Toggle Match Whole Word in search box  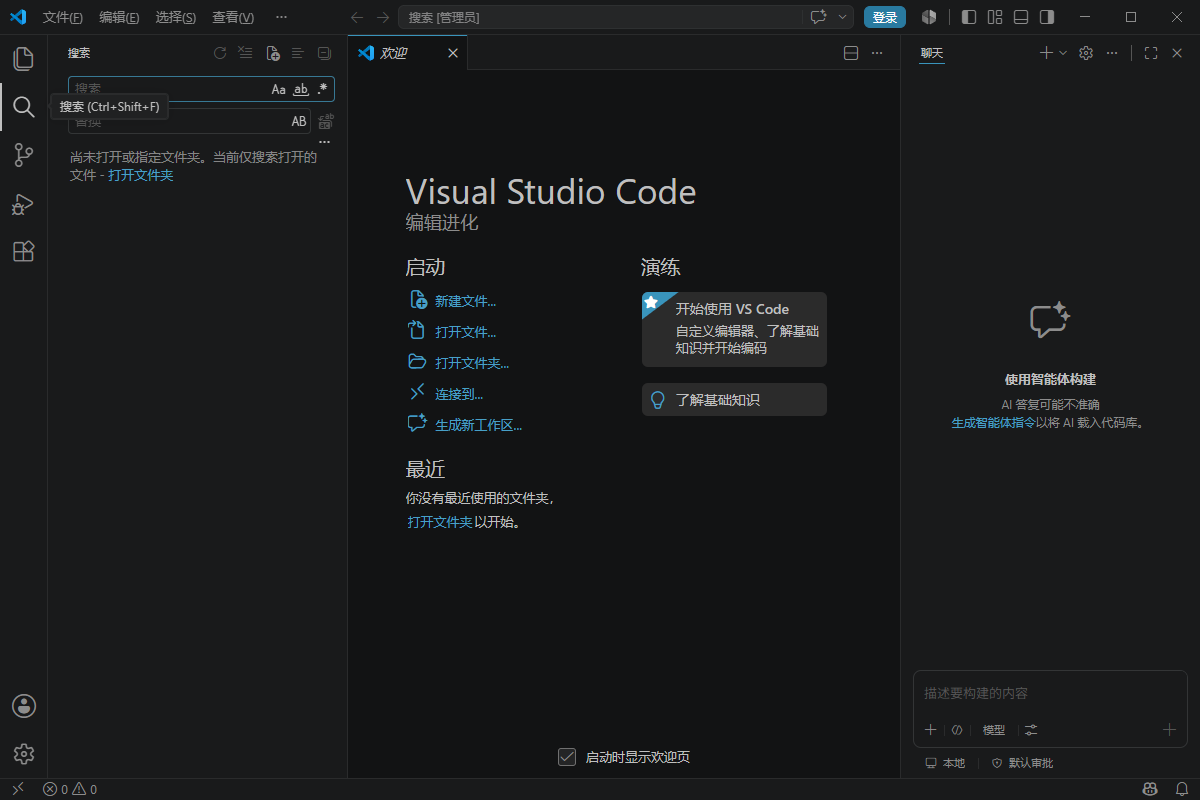coord(301,89)
